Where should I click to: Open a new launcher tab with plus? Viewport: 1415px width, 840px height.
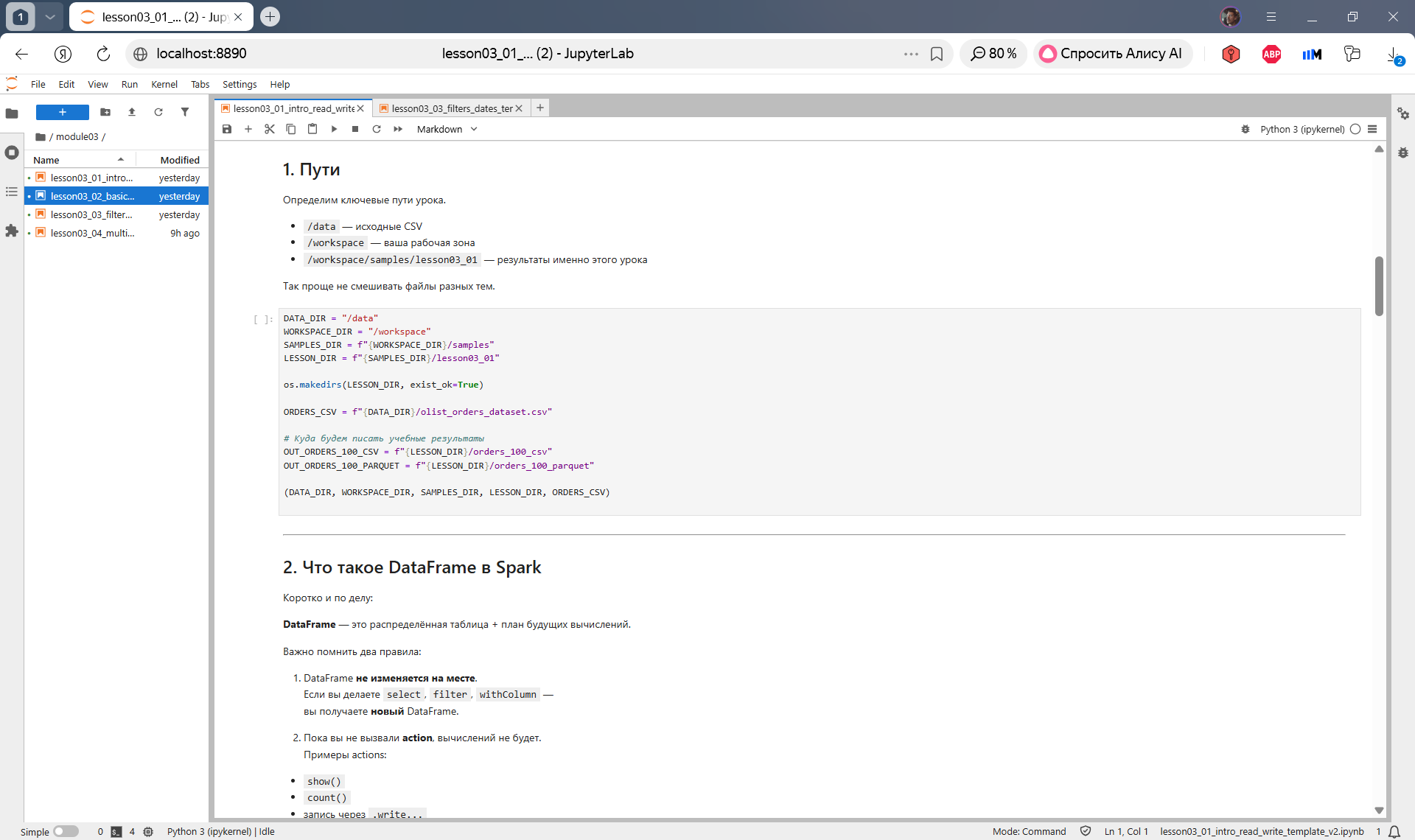click(540, 108)
